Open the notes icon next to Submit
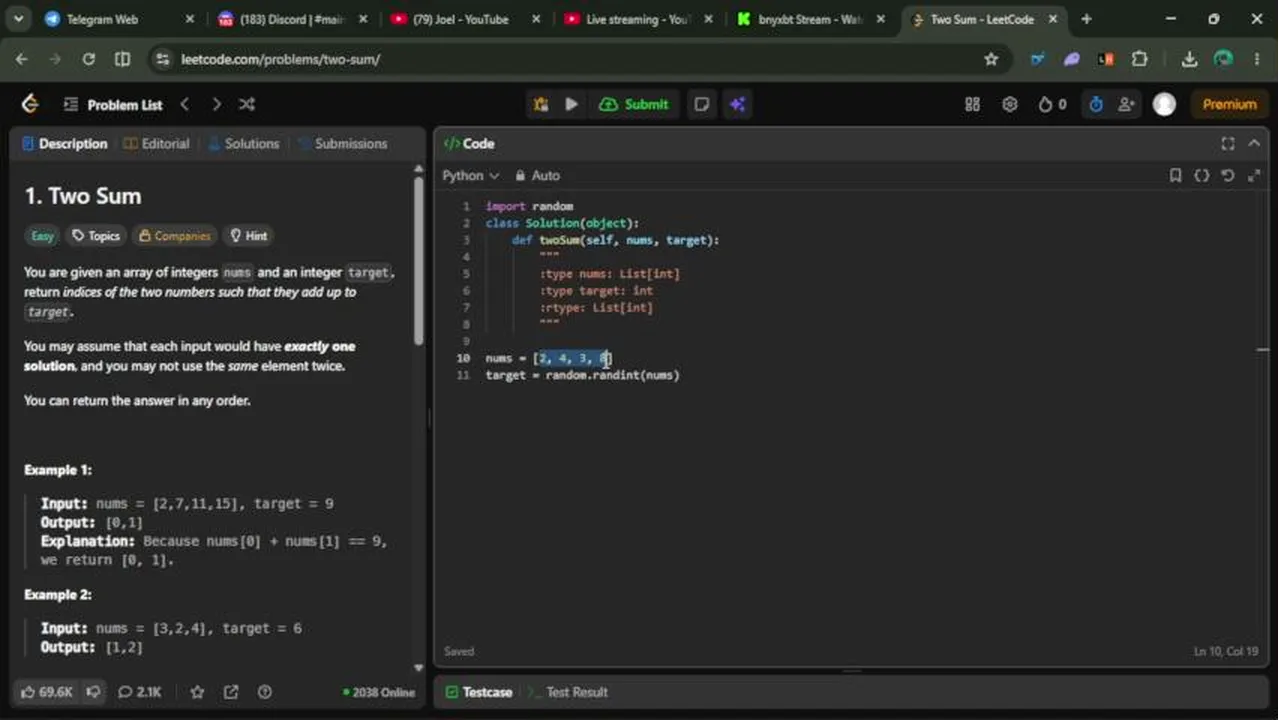 (x=702, y=104)
